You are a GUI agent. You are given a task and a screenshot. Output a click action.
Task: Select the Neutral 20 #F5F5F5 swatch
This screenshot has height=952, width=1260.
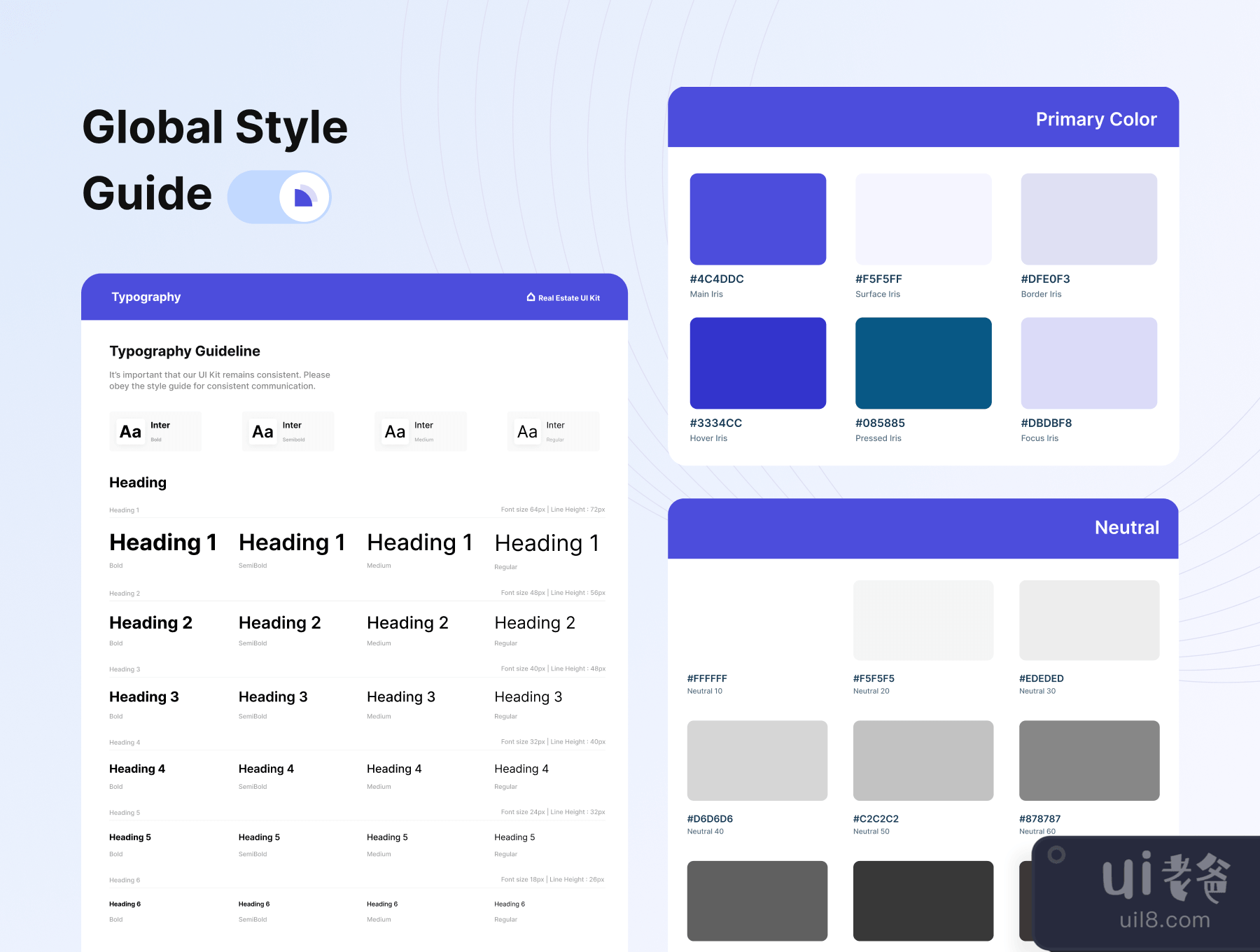click(x=923, y=620)
